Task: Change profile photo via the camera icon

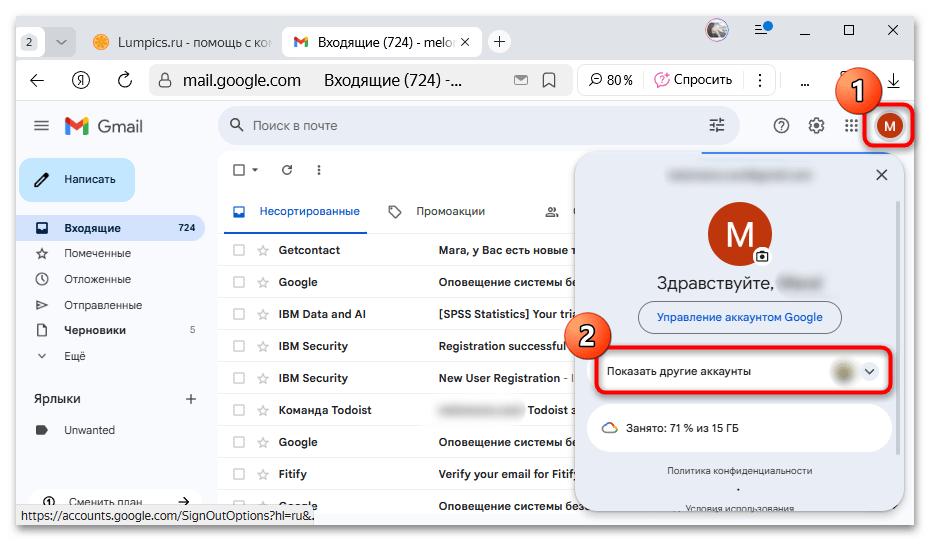Action: (762, 256)
